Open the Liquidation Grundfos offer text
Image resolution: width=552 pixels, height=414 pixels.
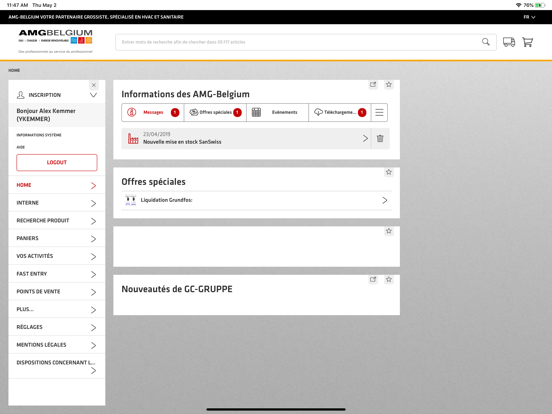(167, 200)
